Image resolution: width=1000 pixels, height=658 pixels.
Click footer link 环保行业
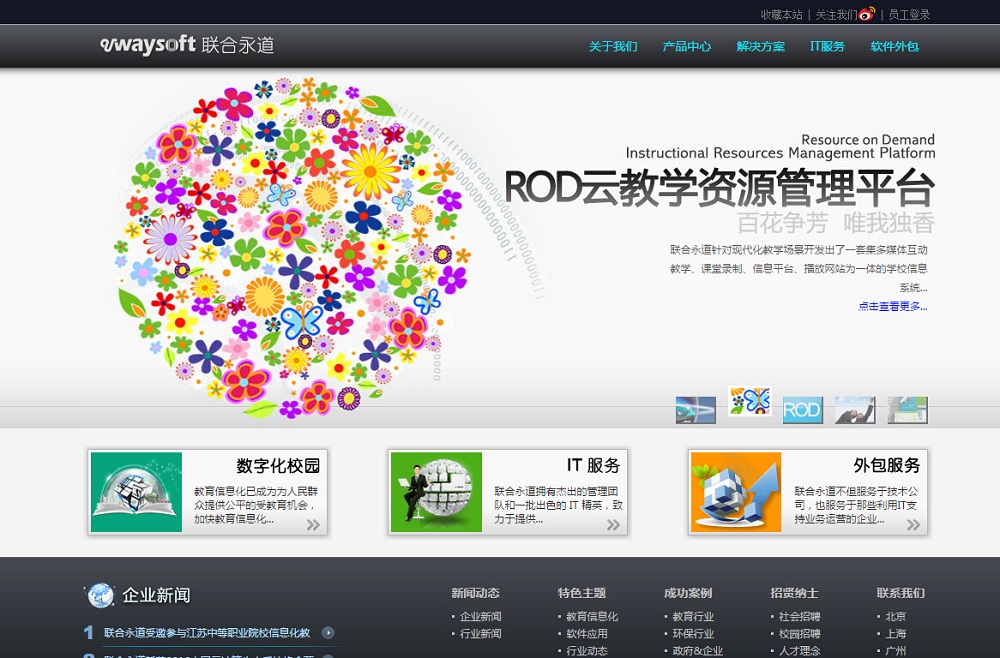693,634
